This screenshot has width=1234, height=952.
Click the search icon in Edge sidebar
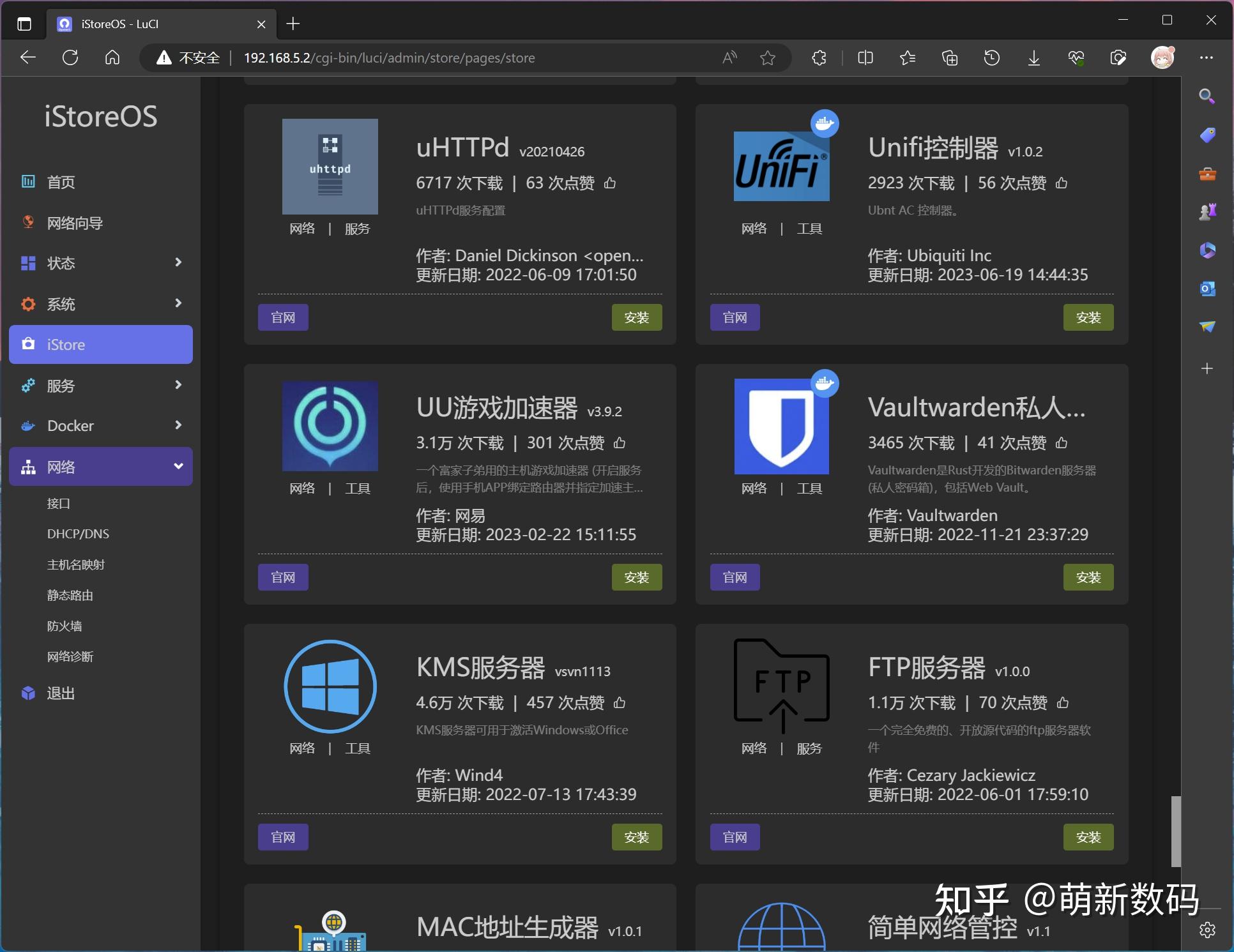pos(1207,96)
